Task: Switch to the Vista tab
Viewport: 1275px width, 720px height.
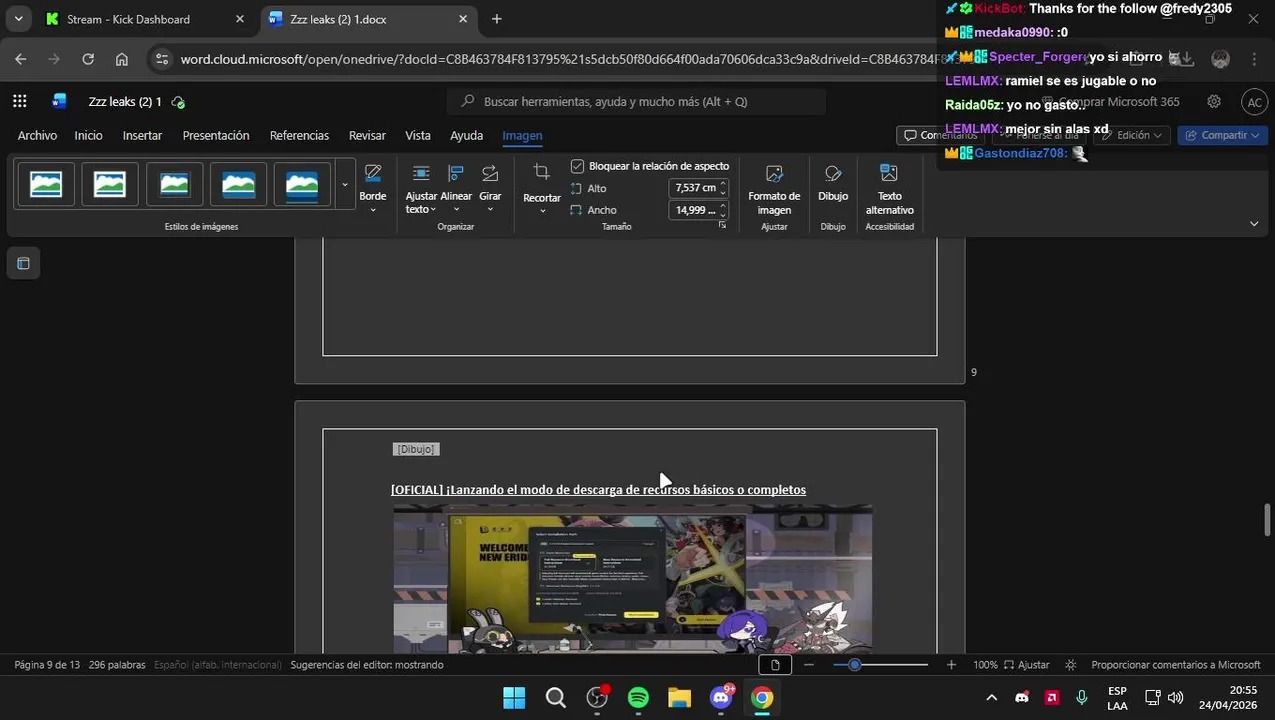Action: [x=418, y=135]
